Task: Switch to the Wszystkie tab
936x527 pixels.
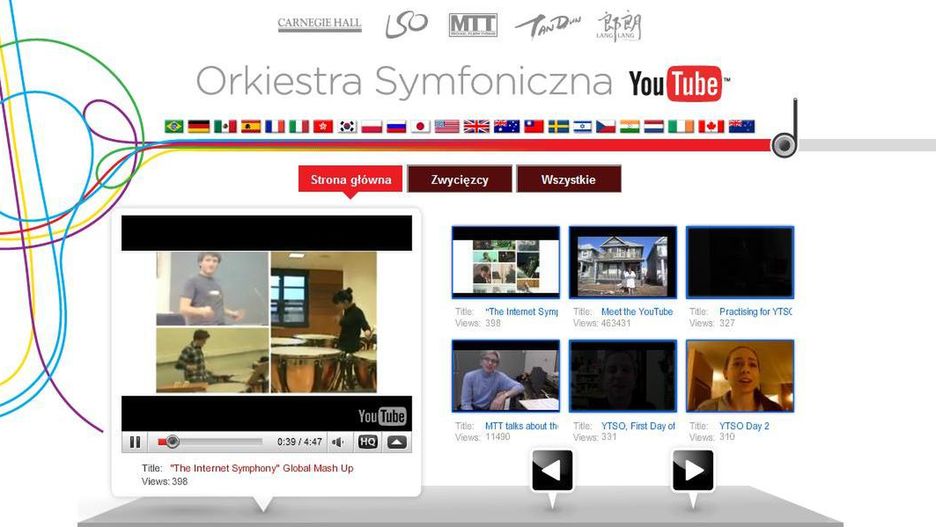Action: click(568, 179)
